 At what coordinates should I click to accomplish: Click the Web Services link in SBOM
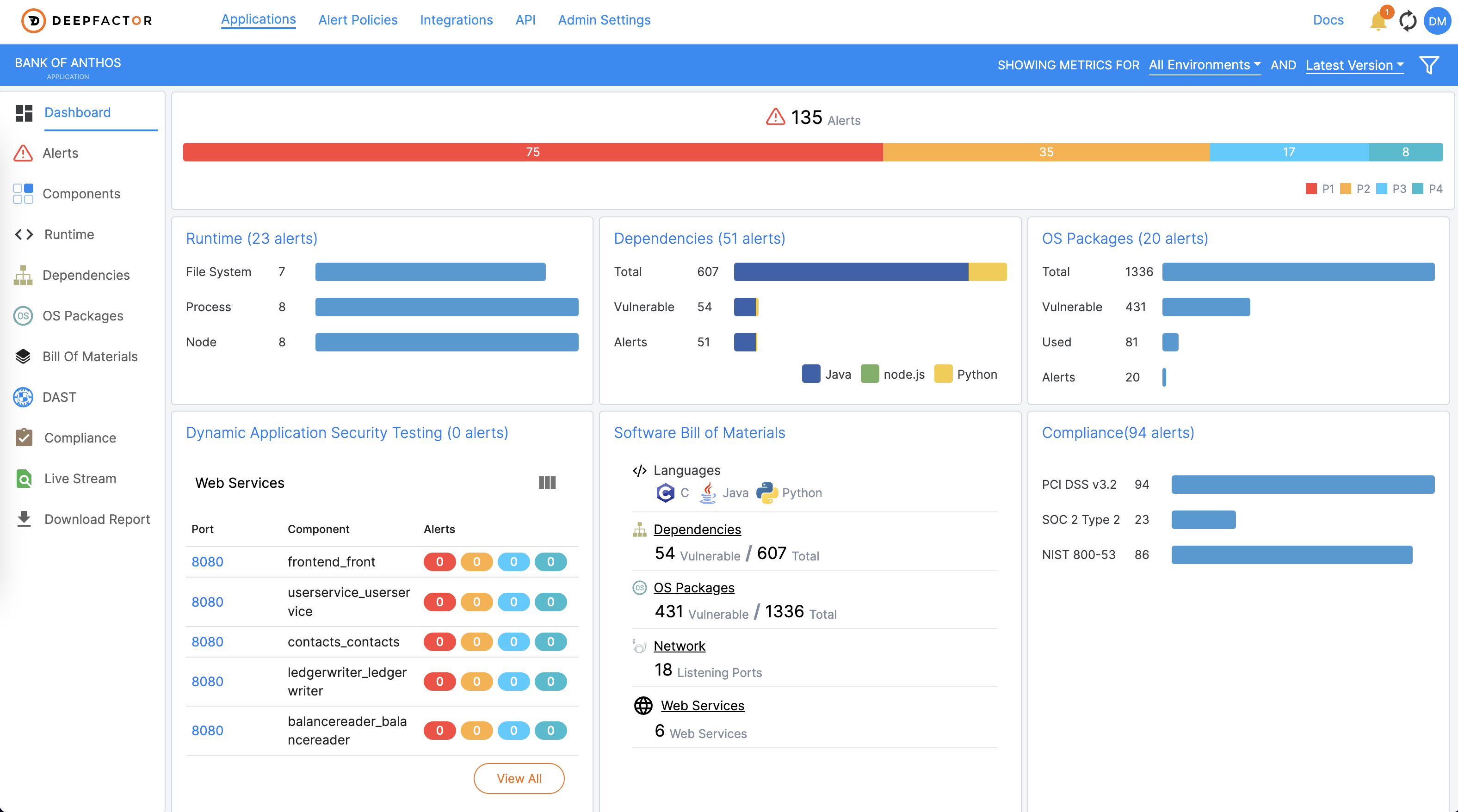pos(702,706)
